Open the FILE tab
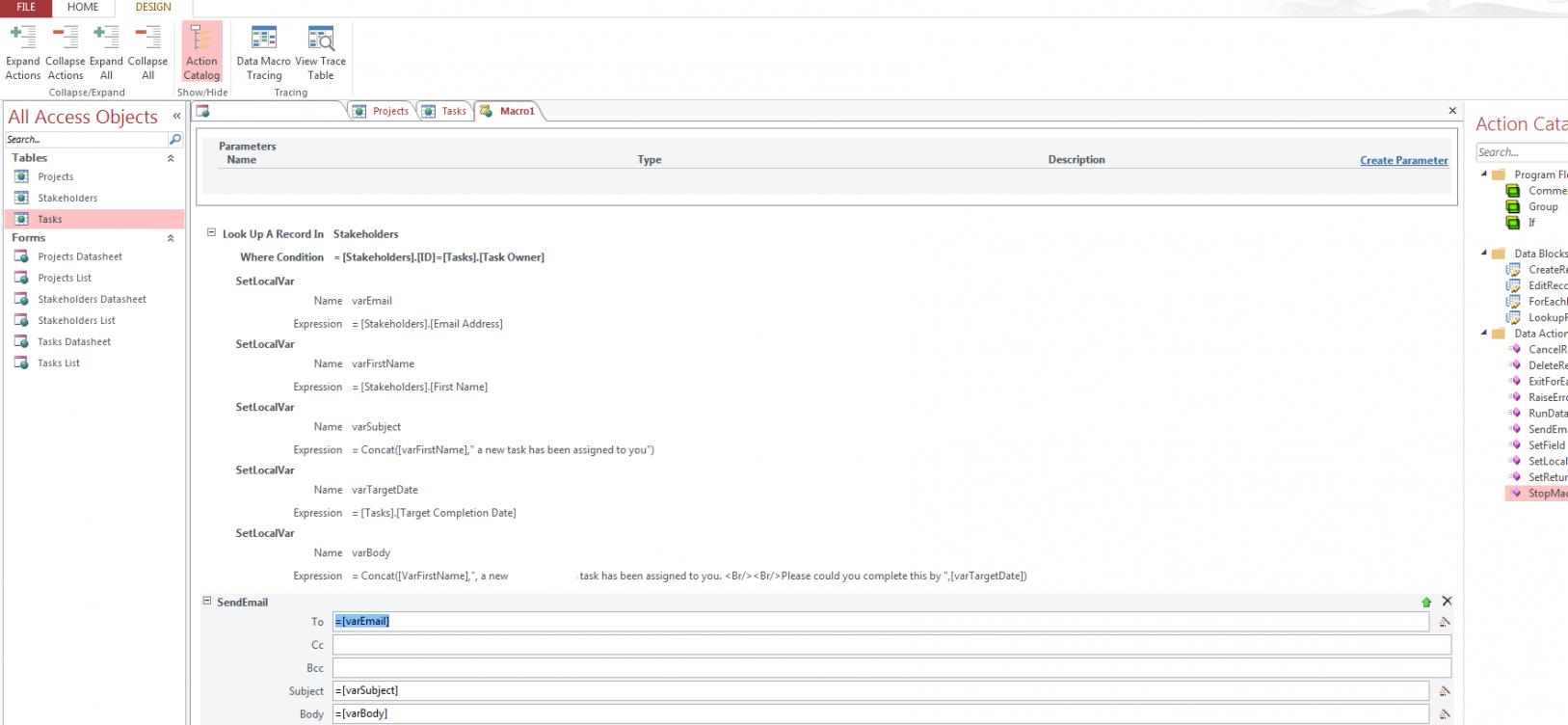The width and height of the screenshot is (1568, 725). (26, 7)
